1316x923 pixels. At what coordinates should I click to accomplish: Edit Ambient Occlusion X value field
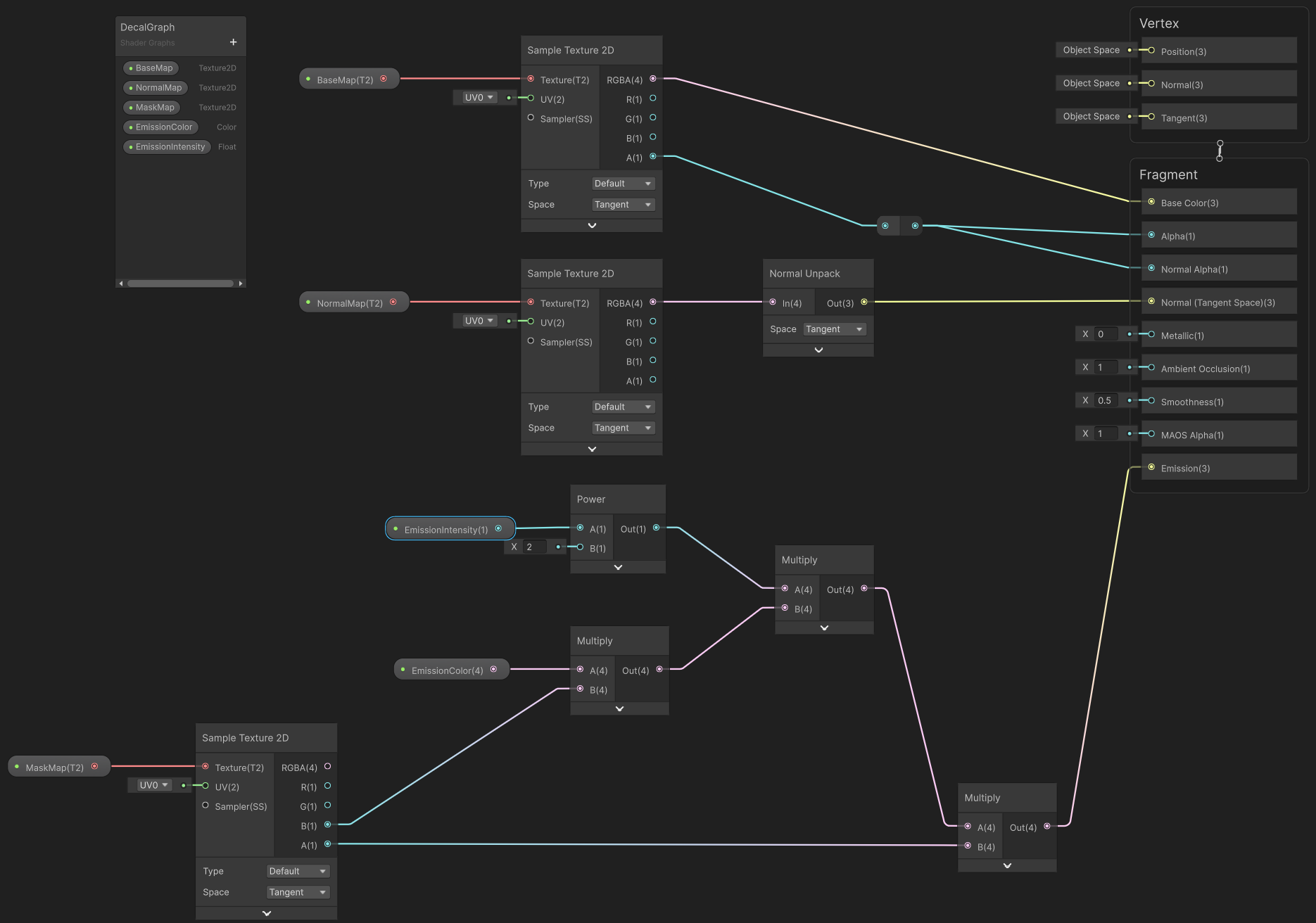1106,367
